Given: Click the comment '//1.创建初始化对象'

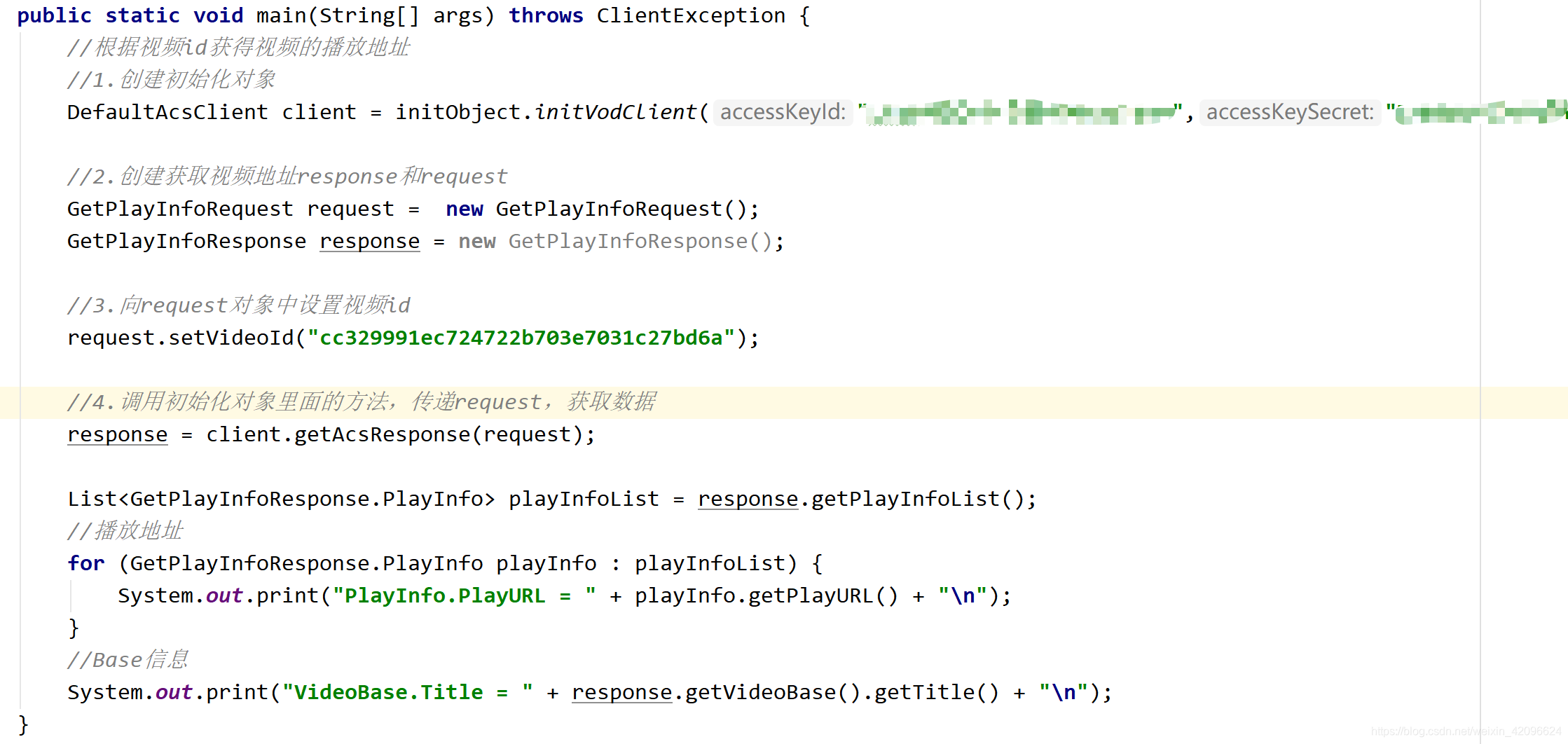Looking at the screenshot, I should [x=171, y=80].
